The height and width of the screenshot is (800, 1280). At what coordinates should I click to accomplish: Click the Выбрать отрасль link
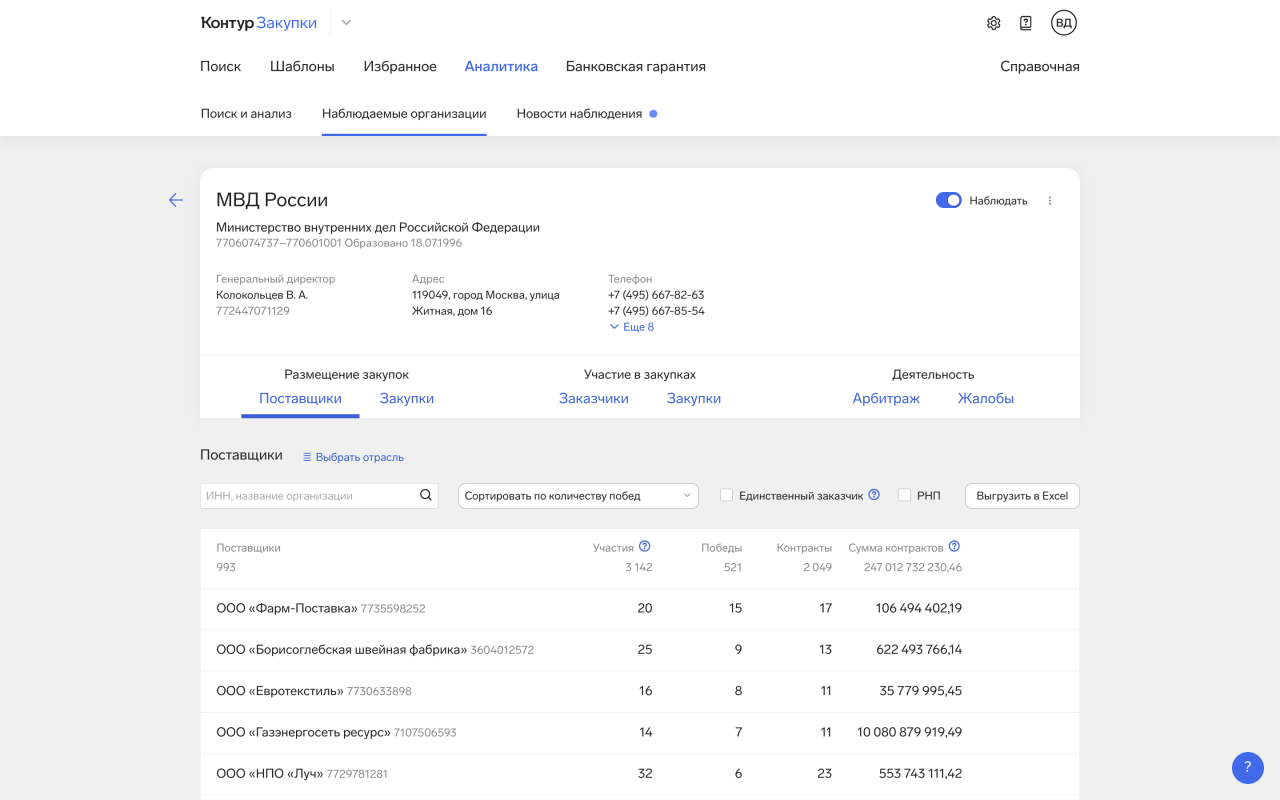point(360,457)
